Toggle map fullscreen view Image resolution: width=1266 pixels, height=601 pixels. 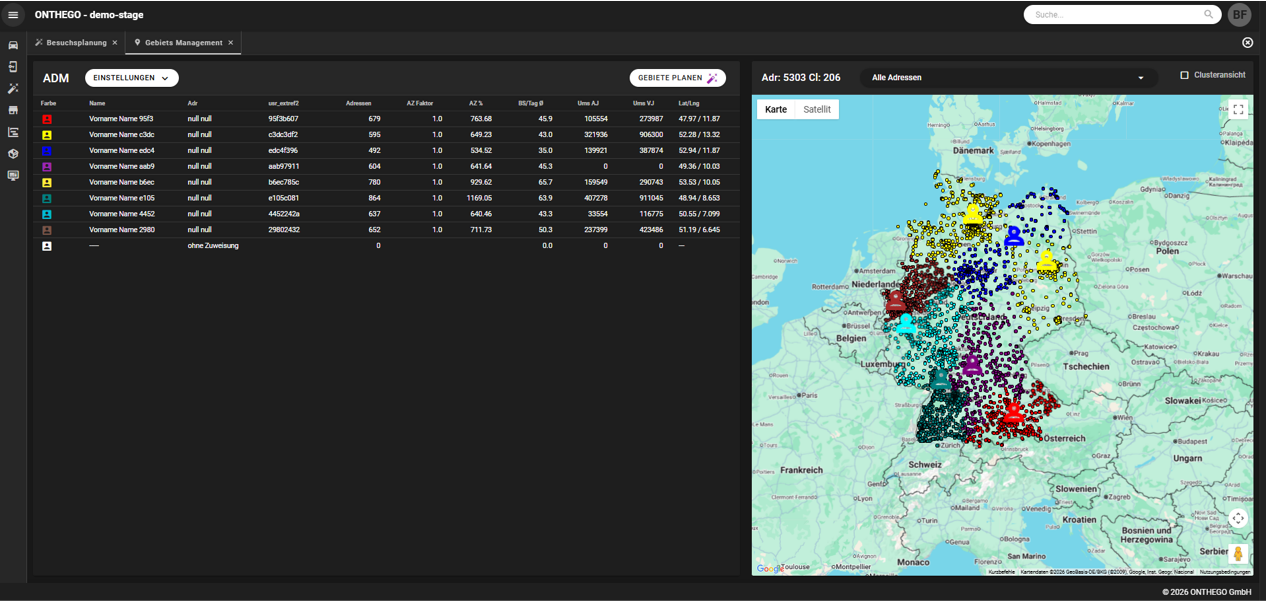pos(1238,110)
